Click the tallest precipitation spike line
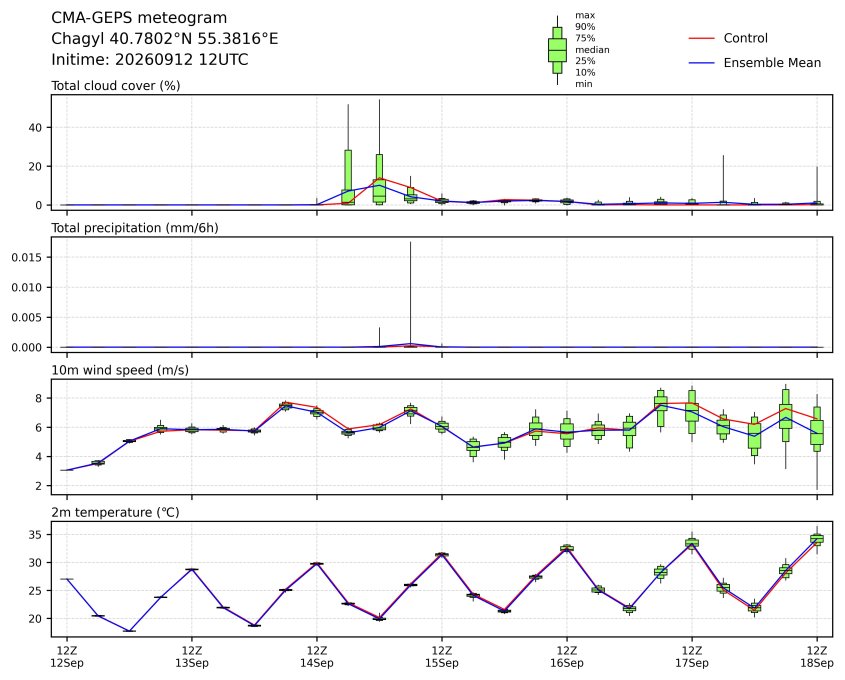 coord(411,294)
